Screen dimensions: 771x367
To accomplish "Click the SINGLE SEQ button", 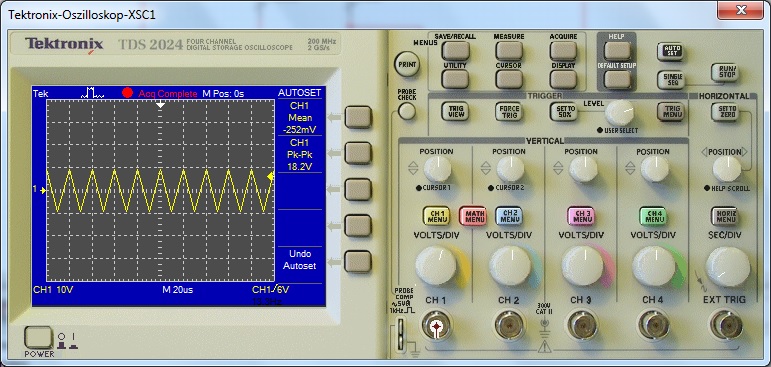I will (x=671, y=79).
